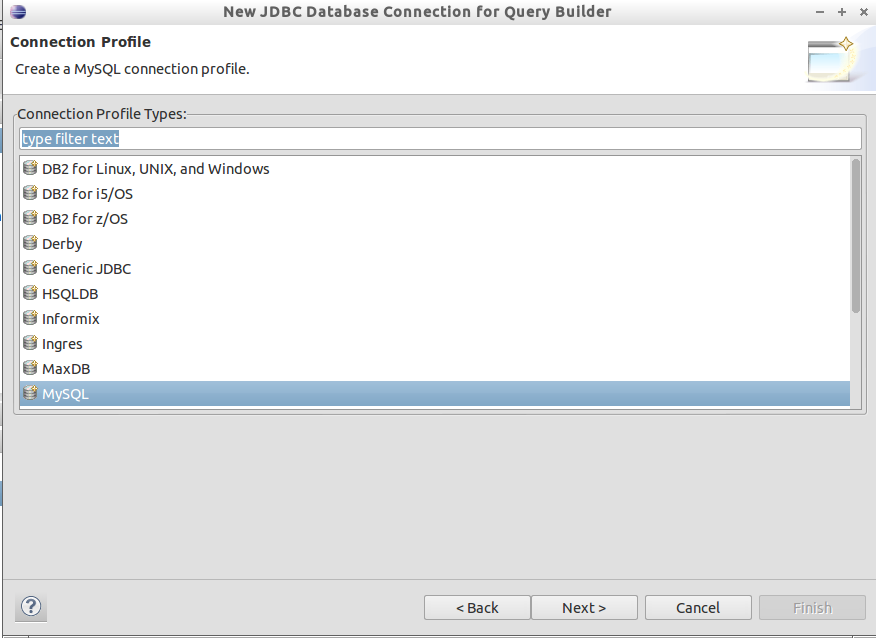Click the profile list vertical scrollbar thumb
The image size is (876, 638).
(855, 236)
